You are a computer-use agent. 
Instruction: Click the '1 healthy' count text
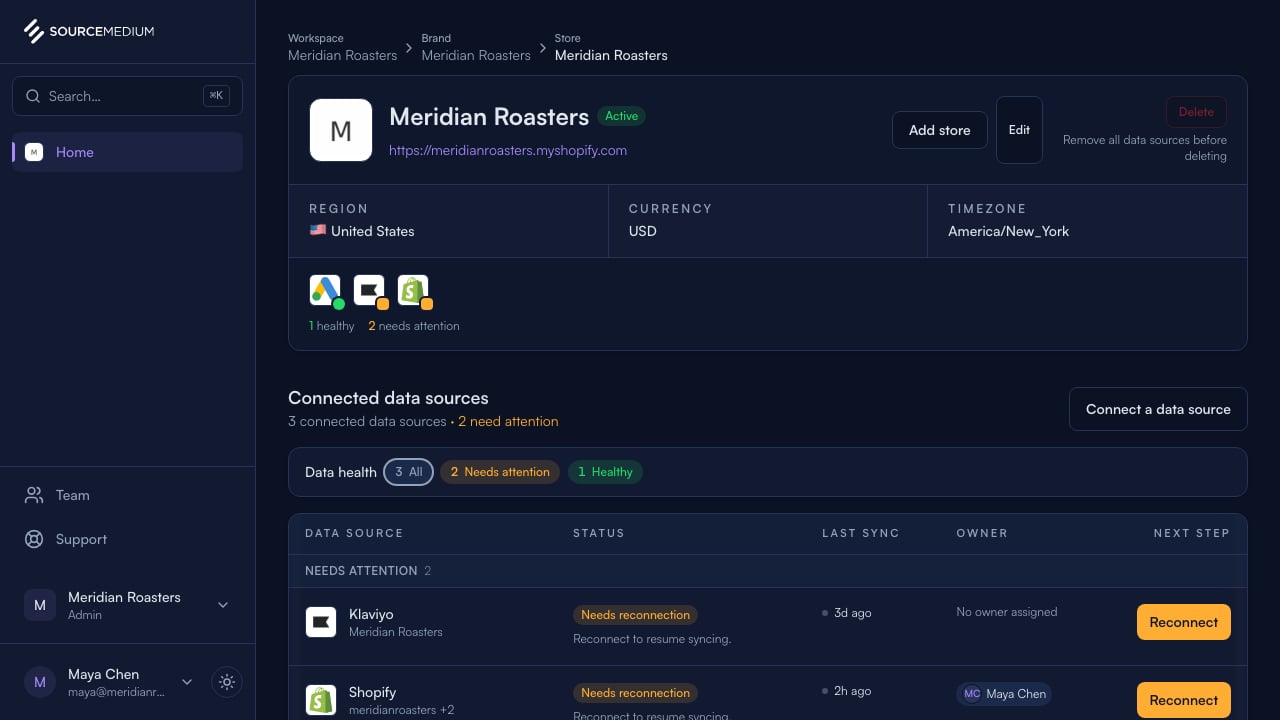332,326
